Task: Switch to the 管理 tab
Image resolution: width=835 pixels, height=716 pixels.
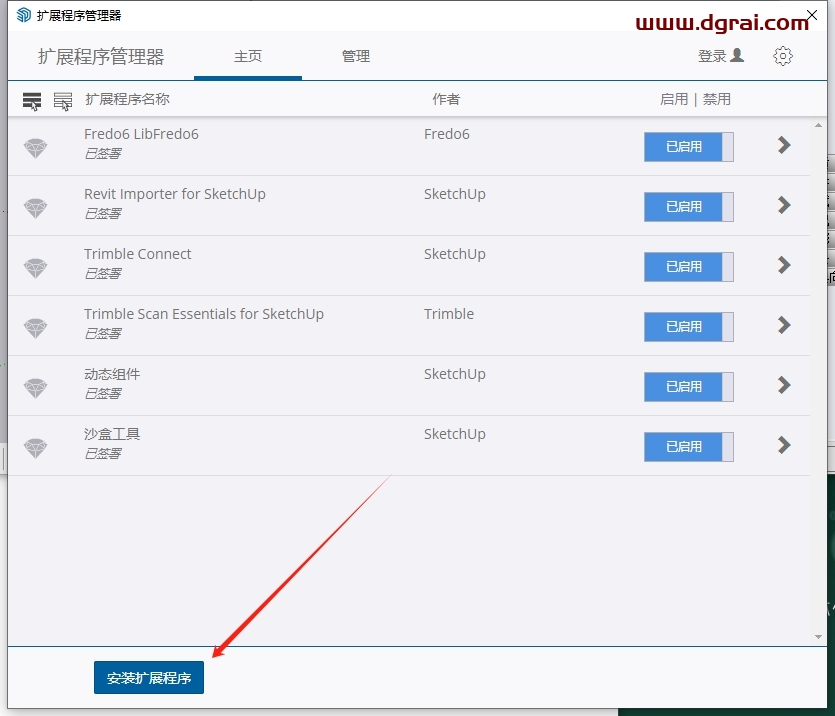Action: (x=356, y=56)
